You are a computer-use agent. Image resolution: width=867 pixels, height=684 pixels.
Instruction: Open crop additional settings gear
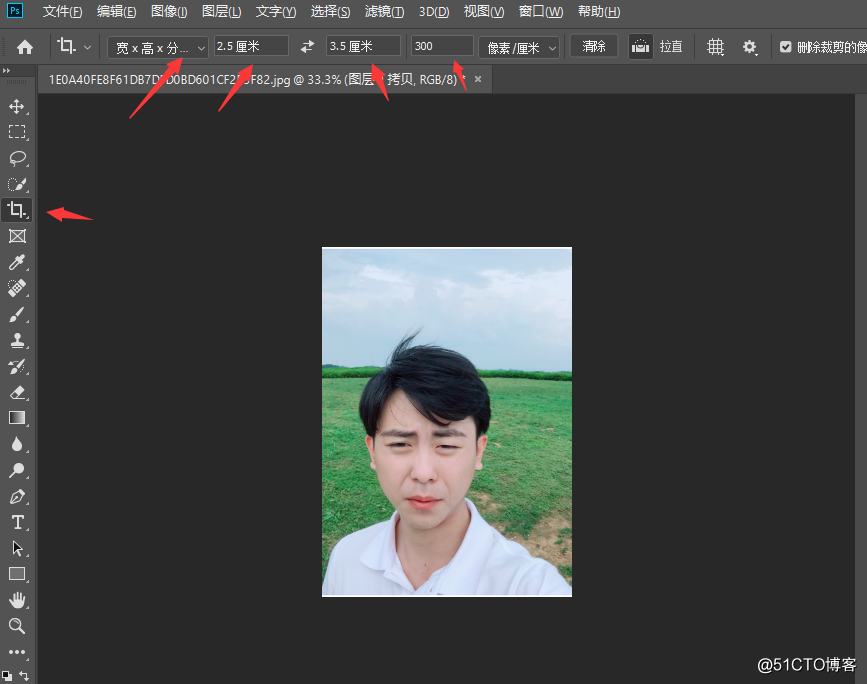pyautogui.click(x=749, y=47)
